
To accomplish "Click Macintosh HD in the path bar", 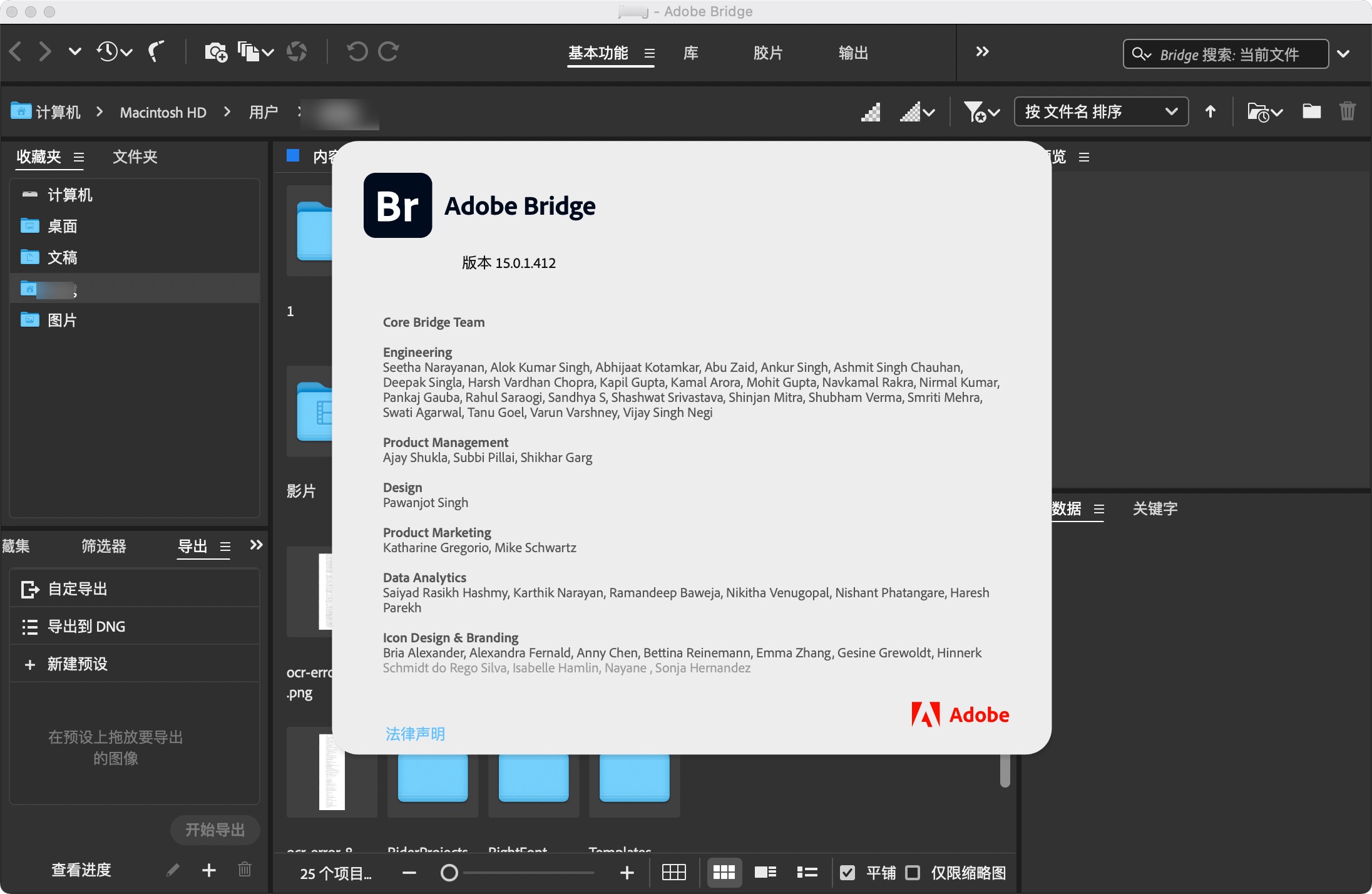I will click(x=163, y=112).
